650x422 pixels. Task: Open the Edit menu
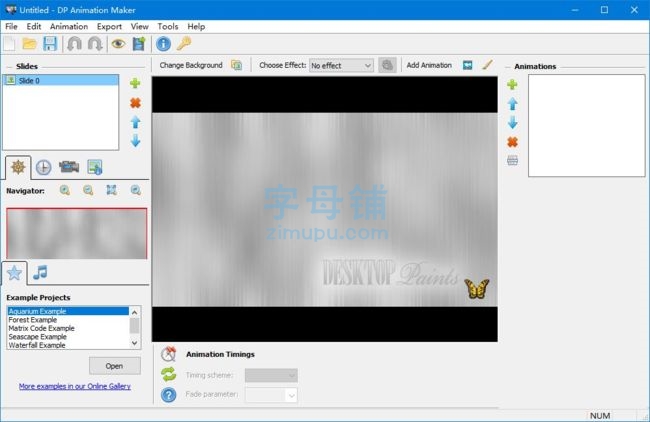34,27
